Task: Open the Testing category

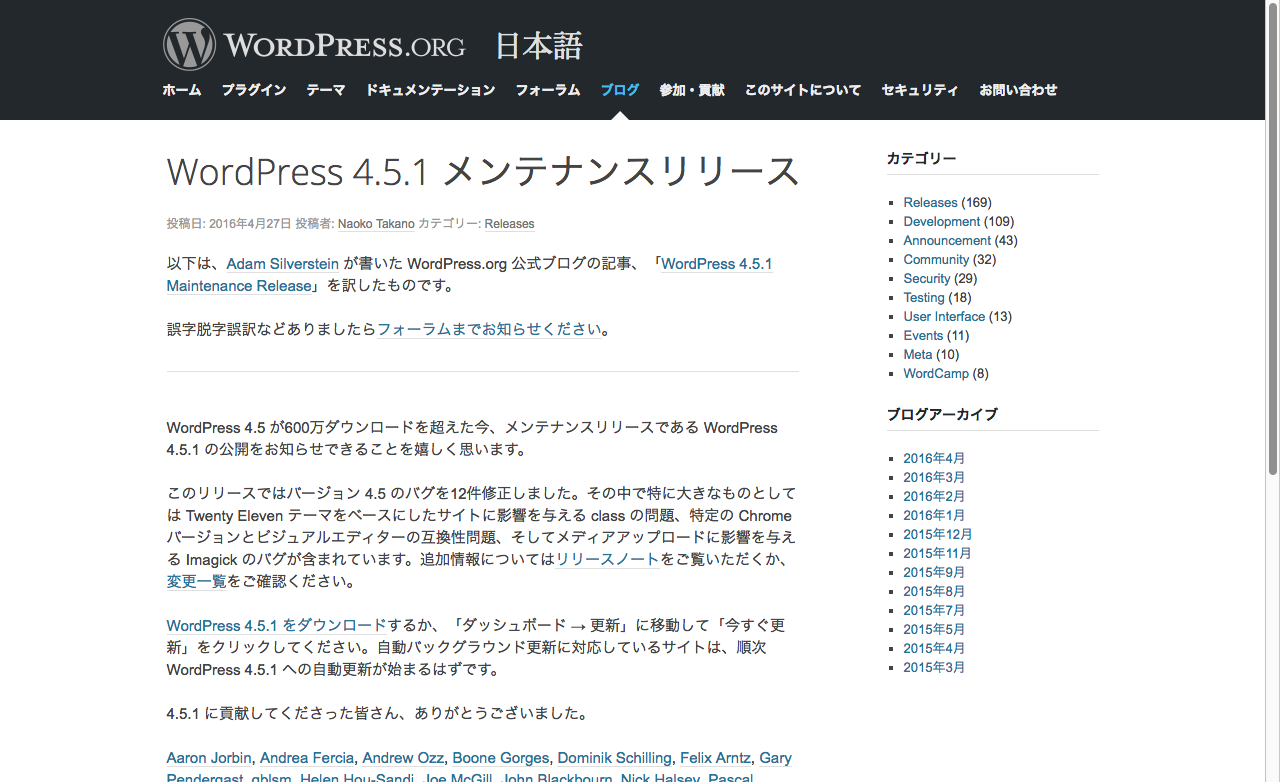Action: coord(924,297)
